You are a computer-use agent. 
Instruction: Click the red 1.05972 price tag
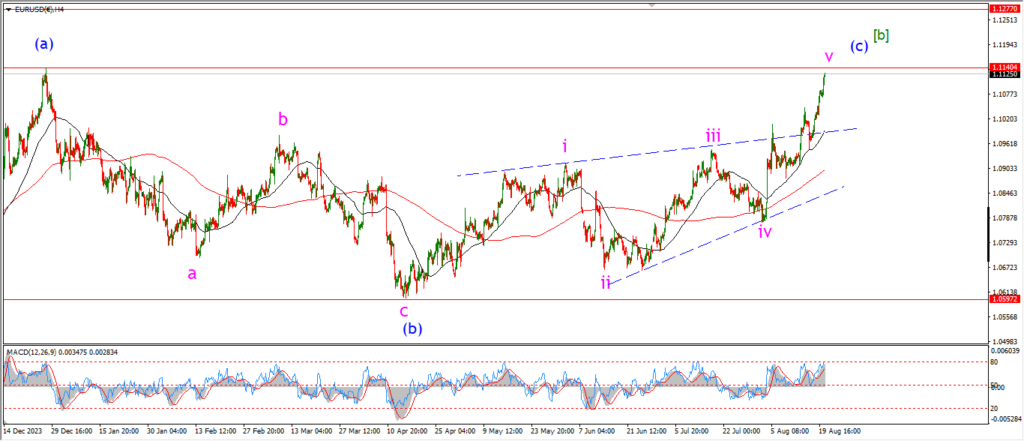click(x=1002, y=299)
